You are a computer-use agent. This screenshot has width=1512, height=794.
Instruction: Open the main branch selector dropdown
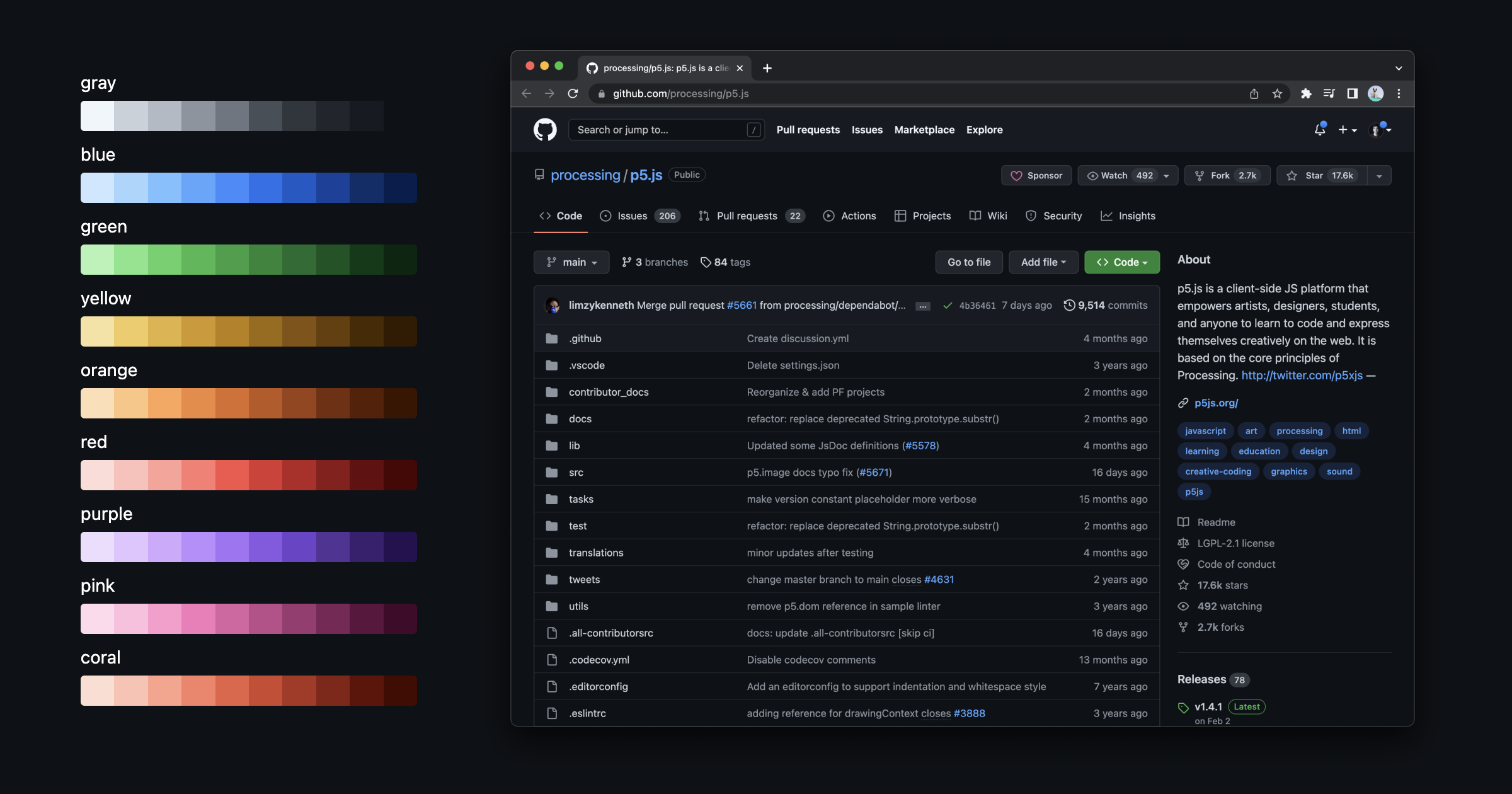click(x=571, y=262)
